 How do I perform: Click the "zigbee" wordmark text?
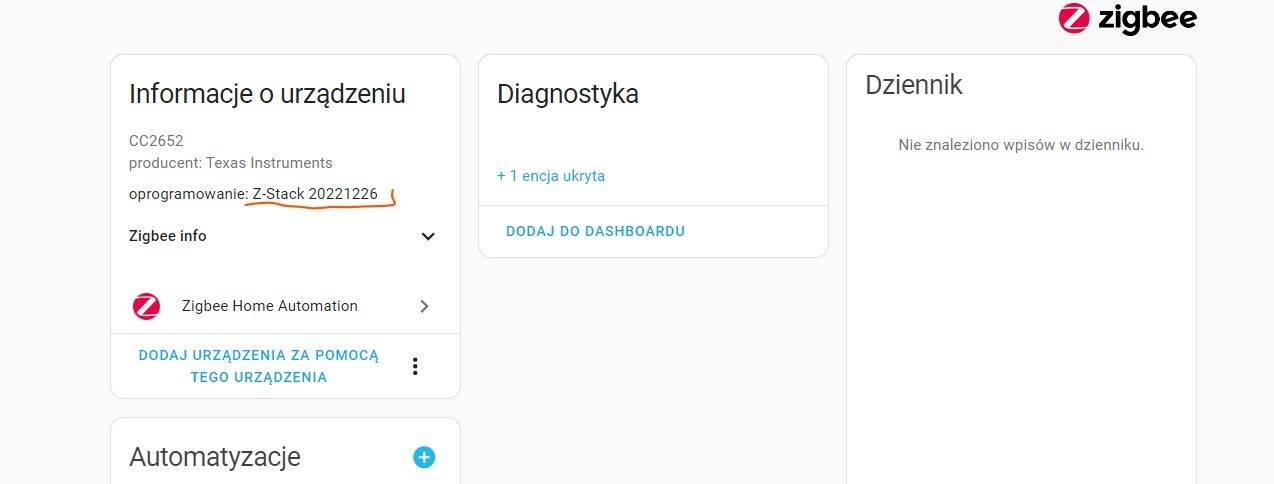[x=1147, y=18]
